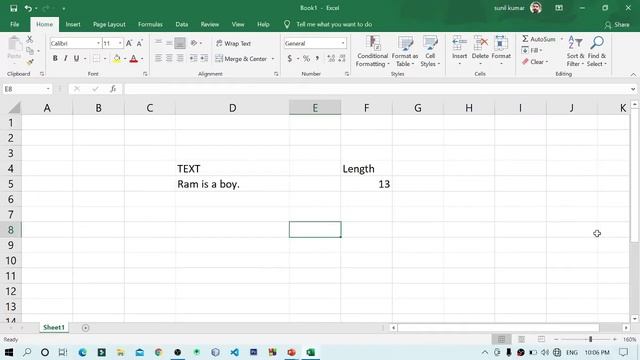The height and width of the screenshot is (360, 640).
Task: Click the Save icon in the title bar
Action: (13, 8)
